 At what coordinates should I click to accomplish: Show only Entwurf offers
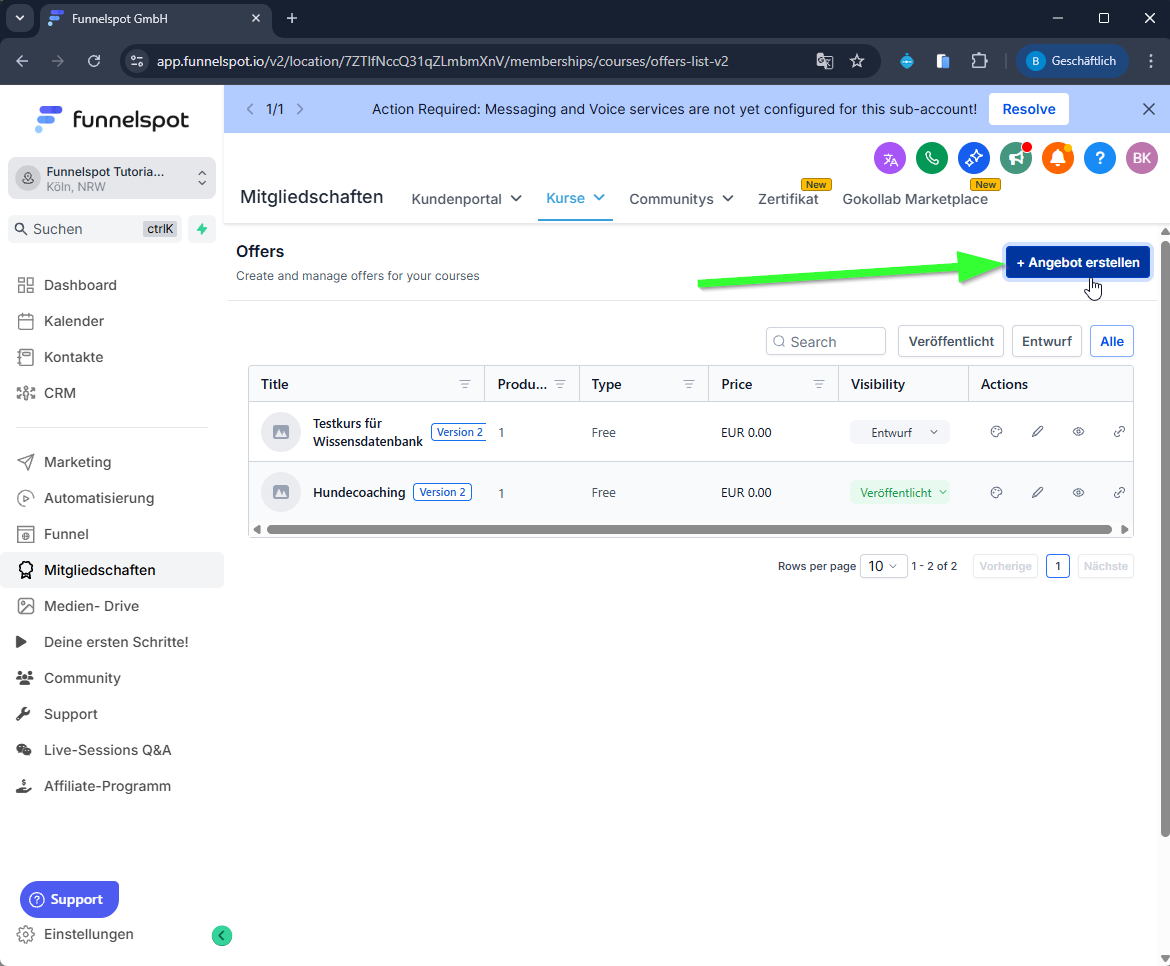(1046, 341)
